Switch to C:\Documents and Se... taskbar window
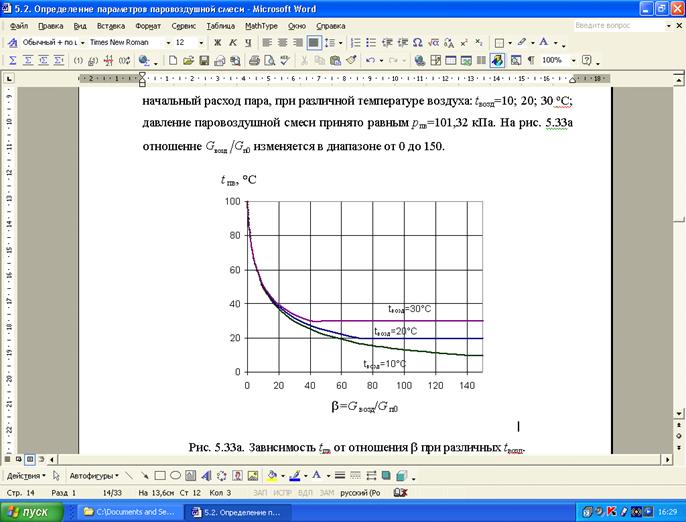The height and width of the screenshot is (522, 686). [x=130, y=511]
